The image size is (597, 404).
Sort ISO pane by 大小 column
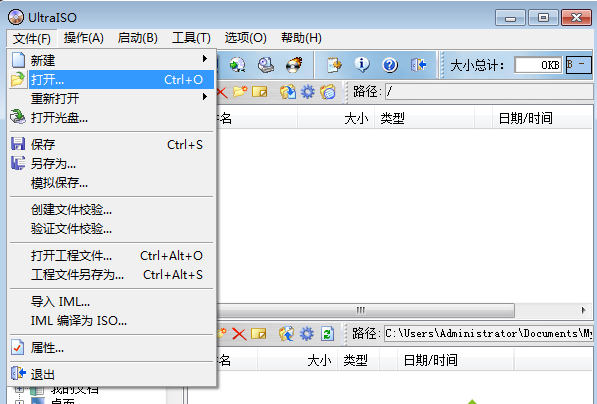pos(336,119)
